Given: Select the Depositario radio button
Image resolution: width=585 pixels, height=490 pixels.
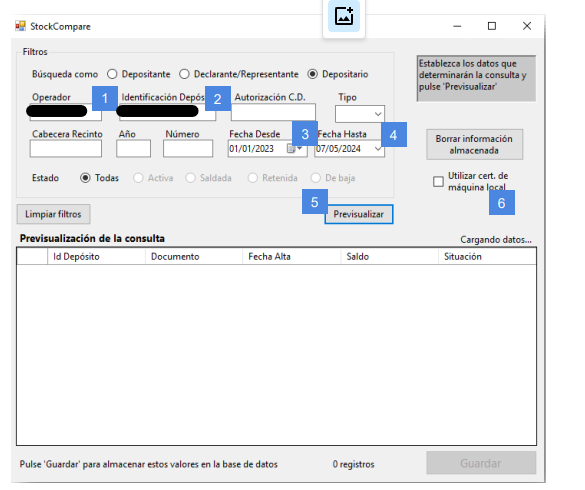Looking at the screenshot, I should 313,74.
